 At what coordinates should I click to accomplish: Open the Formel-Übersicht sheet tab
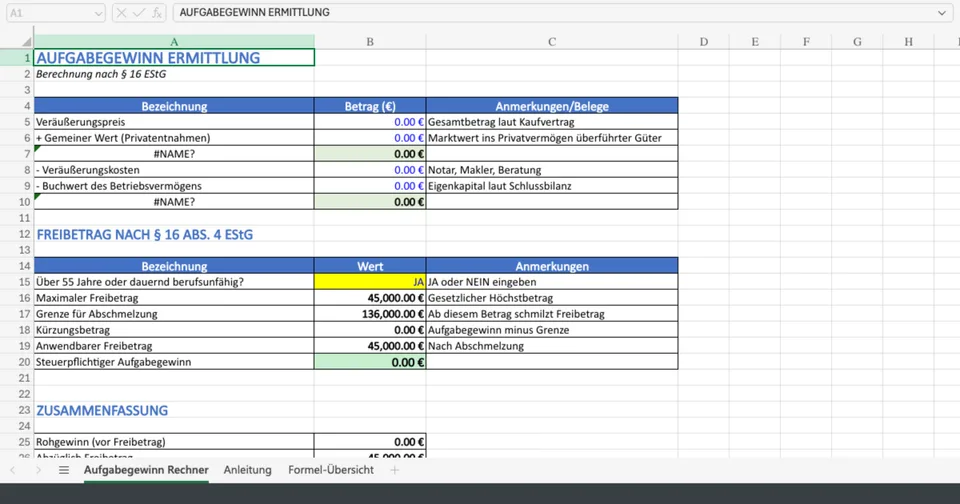(x=331, y=470)
